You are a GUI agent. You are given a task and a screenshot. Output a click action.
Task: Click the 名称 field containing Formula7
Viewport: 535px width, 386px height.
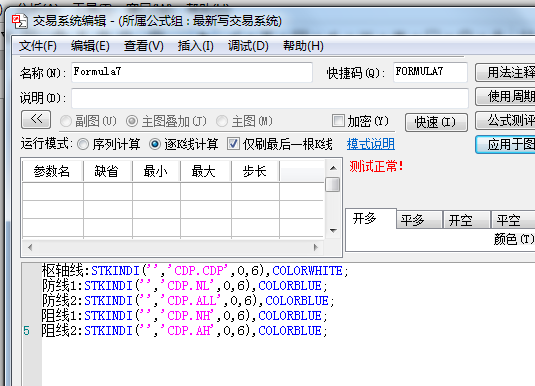192,72
